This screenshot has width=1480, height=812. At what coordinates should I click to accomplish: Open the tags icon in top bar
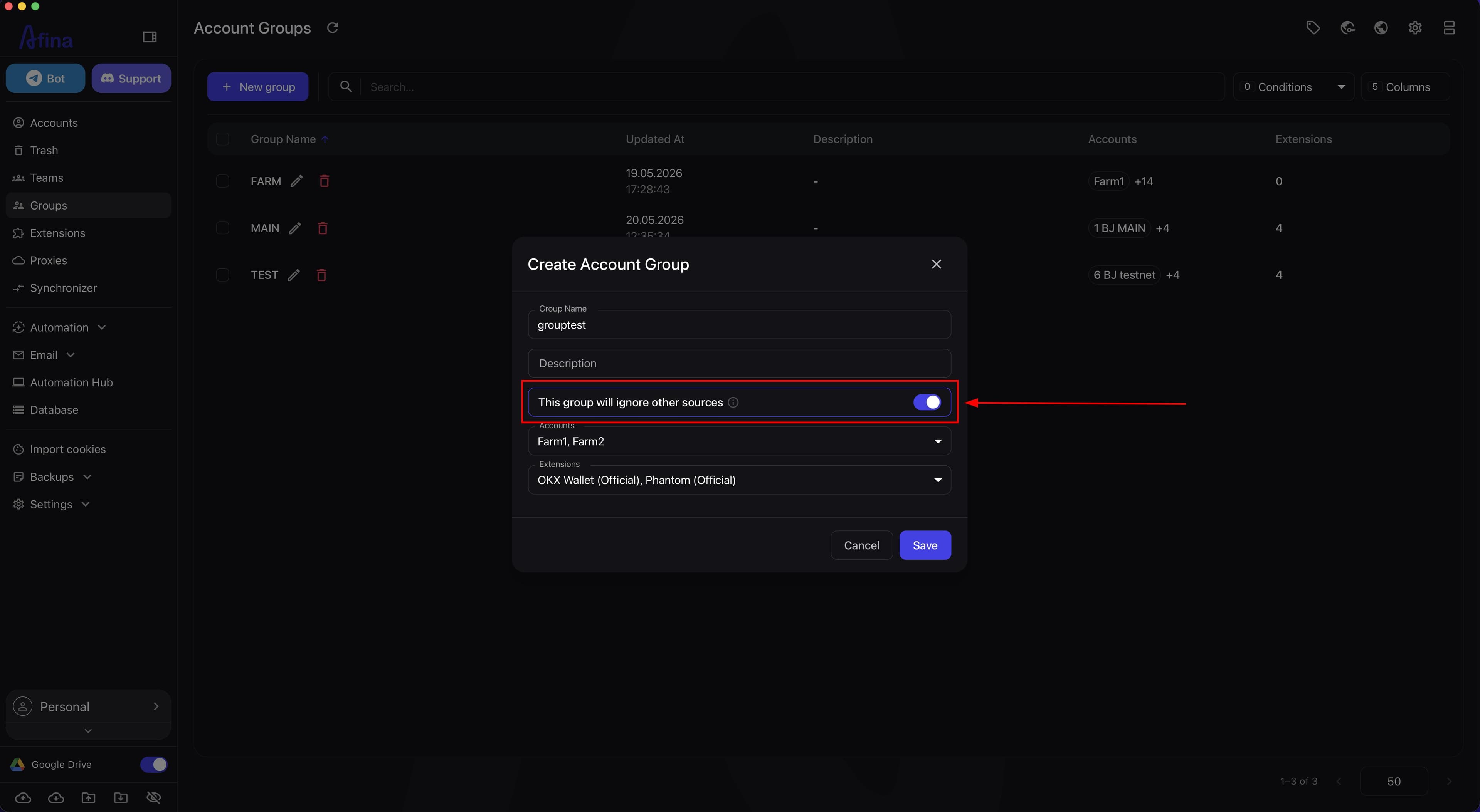coord(1313,28)
